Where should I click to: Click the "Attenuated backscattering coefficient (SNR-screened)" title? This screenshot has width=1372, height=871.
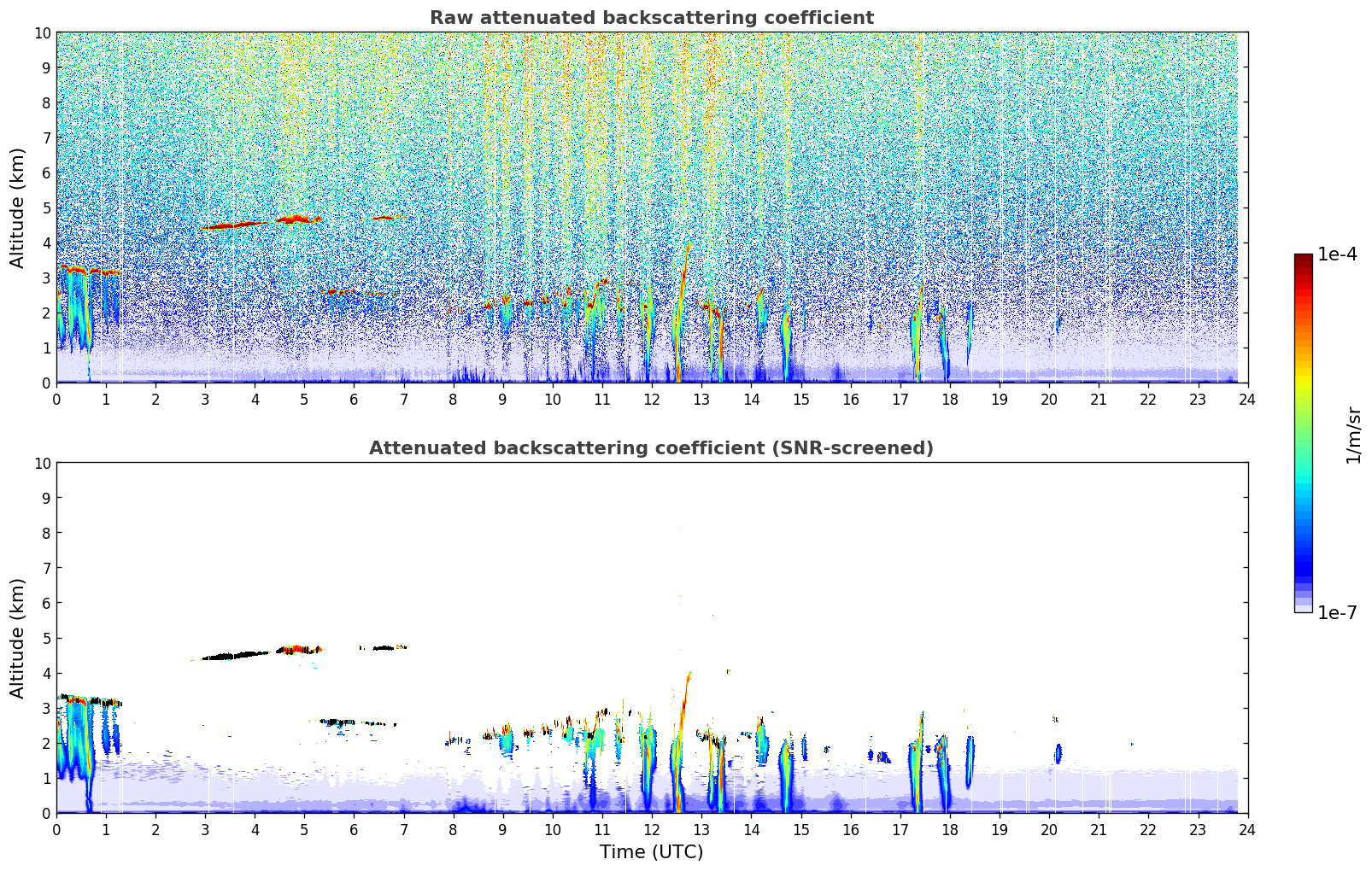pos(651,448)
